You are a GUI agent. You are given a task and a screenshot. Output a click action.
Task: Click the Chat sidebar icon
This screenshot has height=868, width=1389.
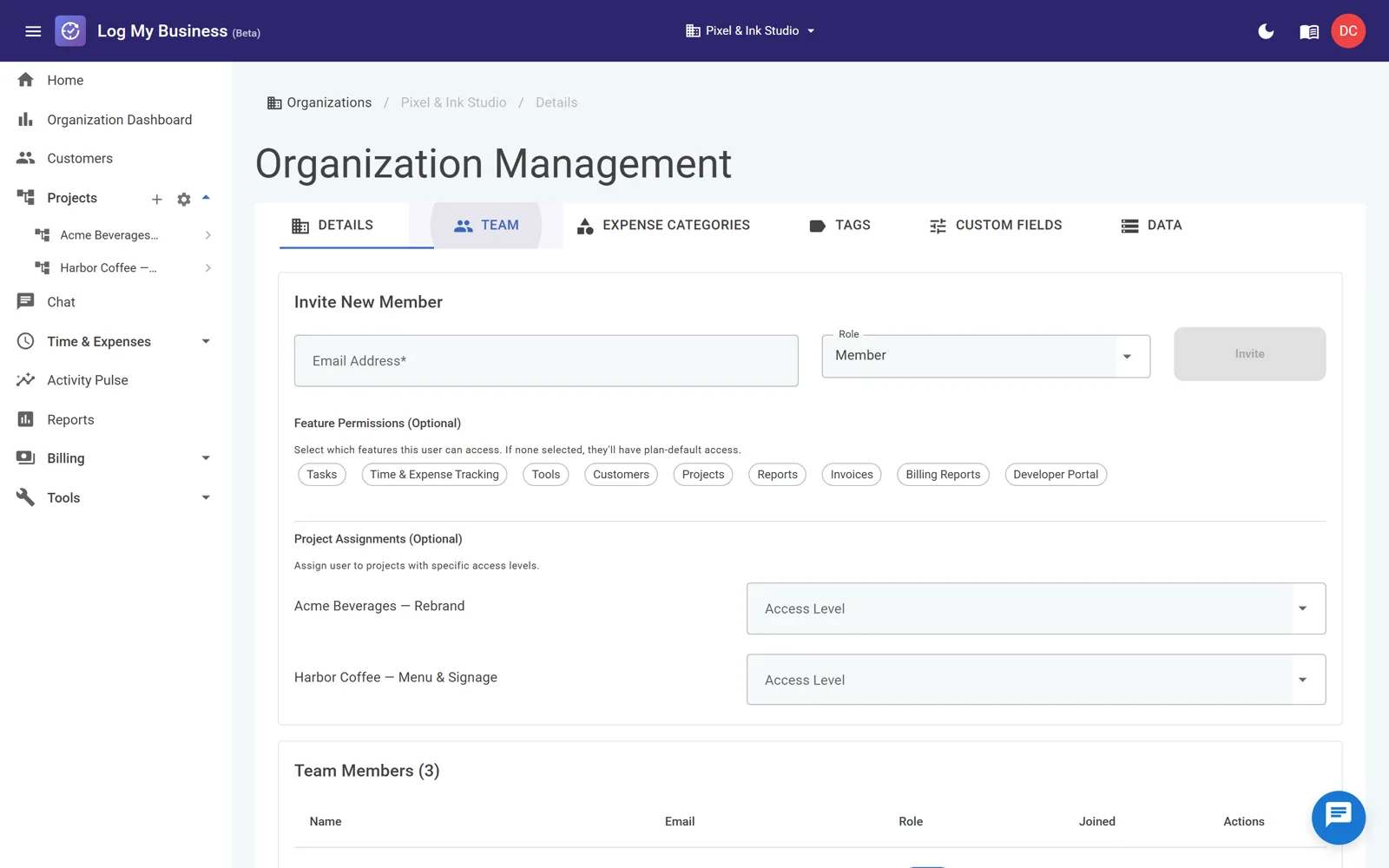tap(26, 302)
